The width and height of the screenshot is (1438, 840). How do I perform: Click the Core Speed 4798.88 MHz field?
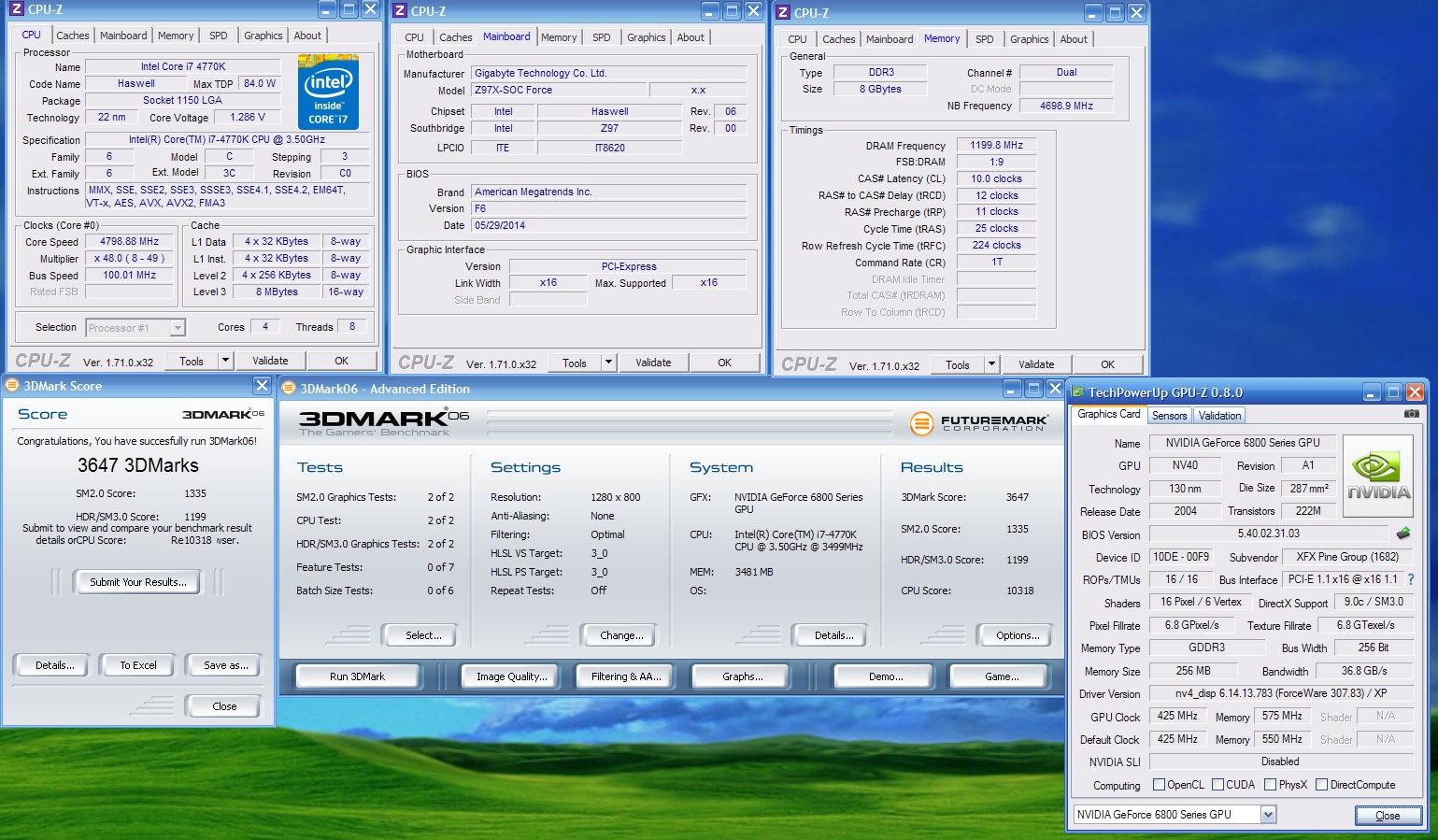click(130, 241)
